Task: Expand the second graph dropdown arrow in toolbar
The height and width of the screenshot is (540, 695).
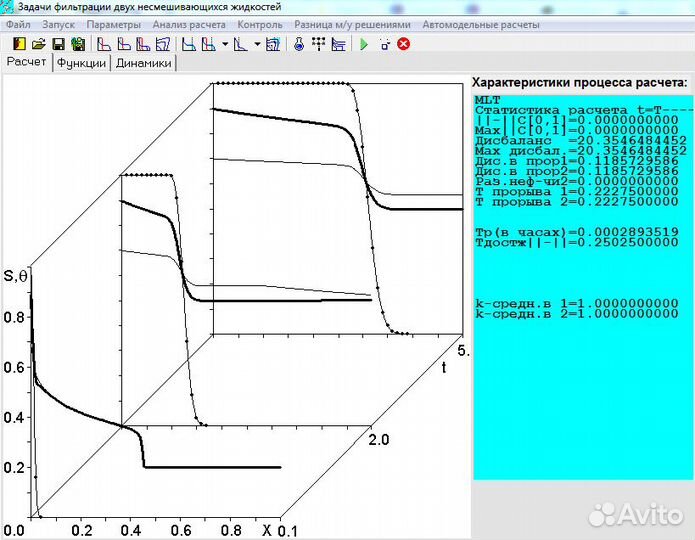Action: pyautogui.click(x=258, y=44)
